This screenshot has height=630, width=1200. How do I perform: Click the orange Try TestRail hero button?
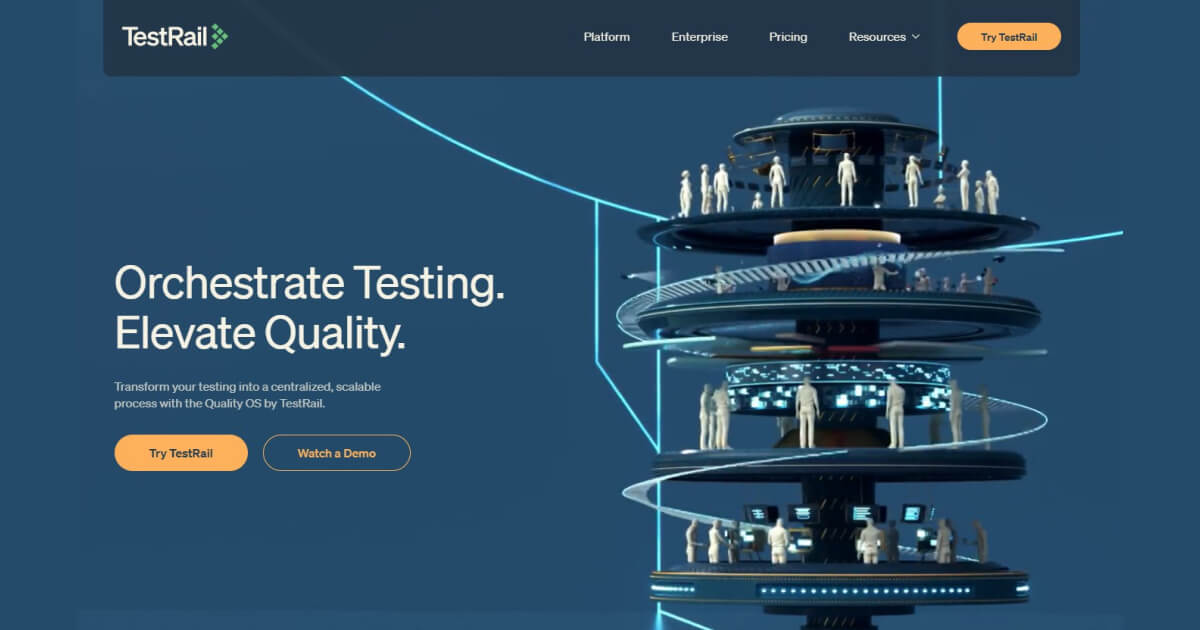[x=181, y=453]
